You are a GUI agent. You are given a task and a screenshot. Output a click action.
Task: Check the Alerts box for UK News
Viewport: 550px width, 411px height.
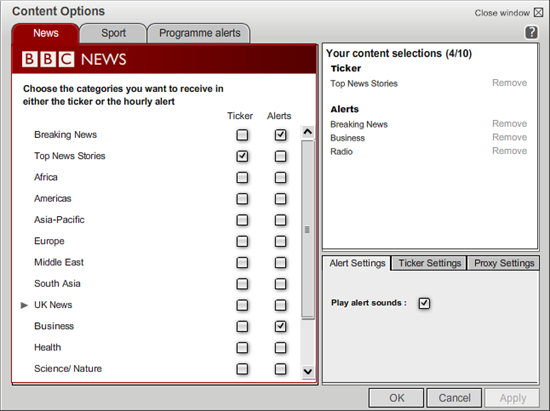[x=280, y=305]
